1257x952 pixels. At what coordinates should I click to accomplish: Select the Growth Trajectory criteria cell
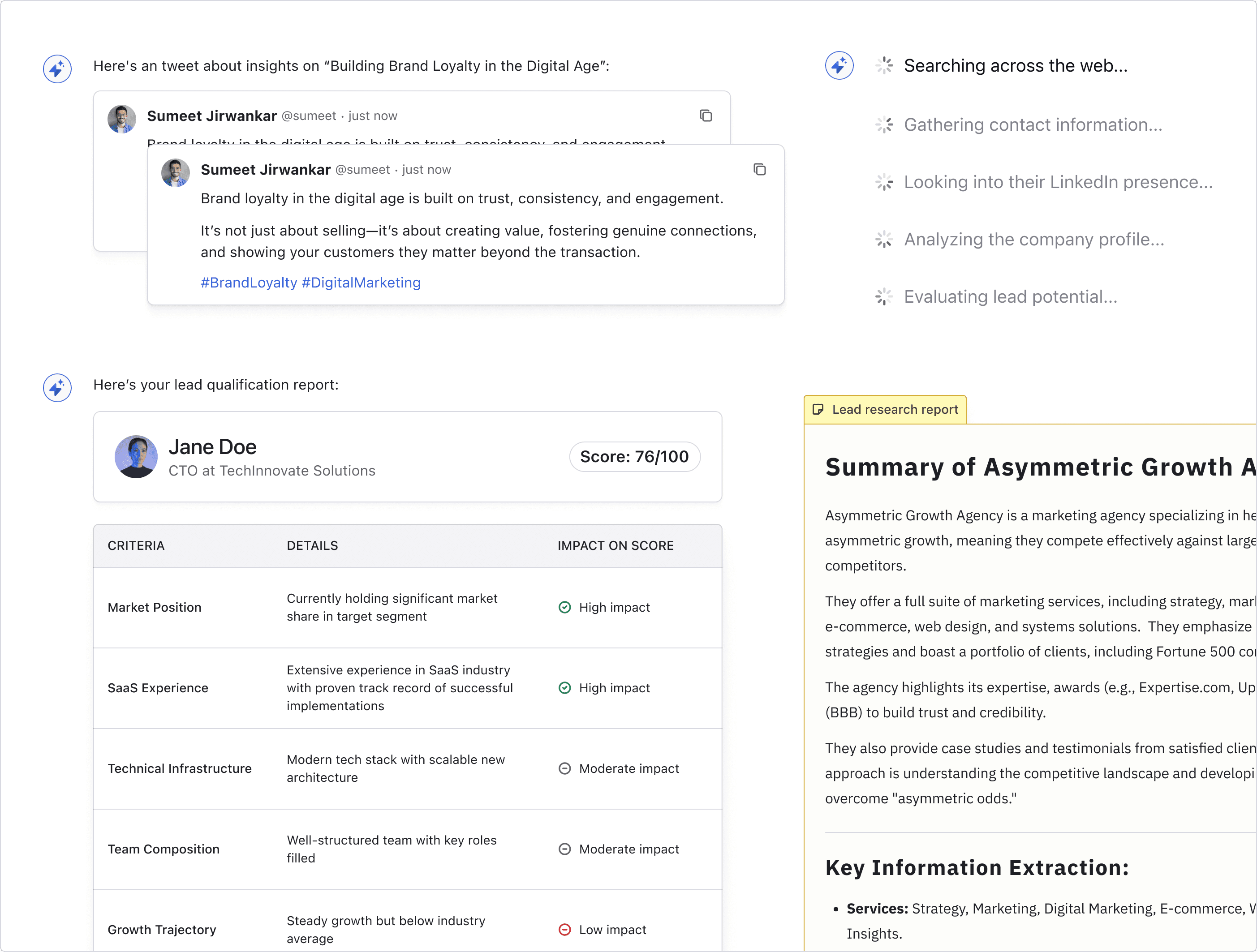[x=162, y=930]
